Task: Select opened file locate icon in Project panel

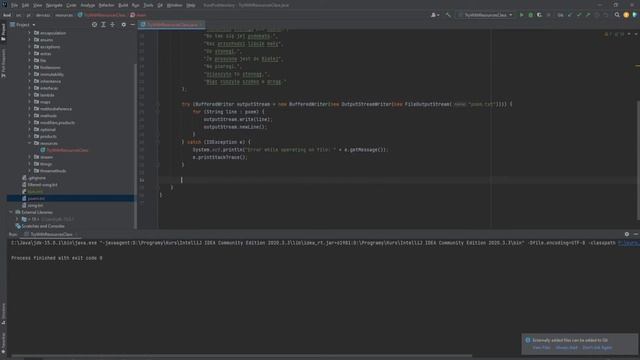Action: [94, 24]
